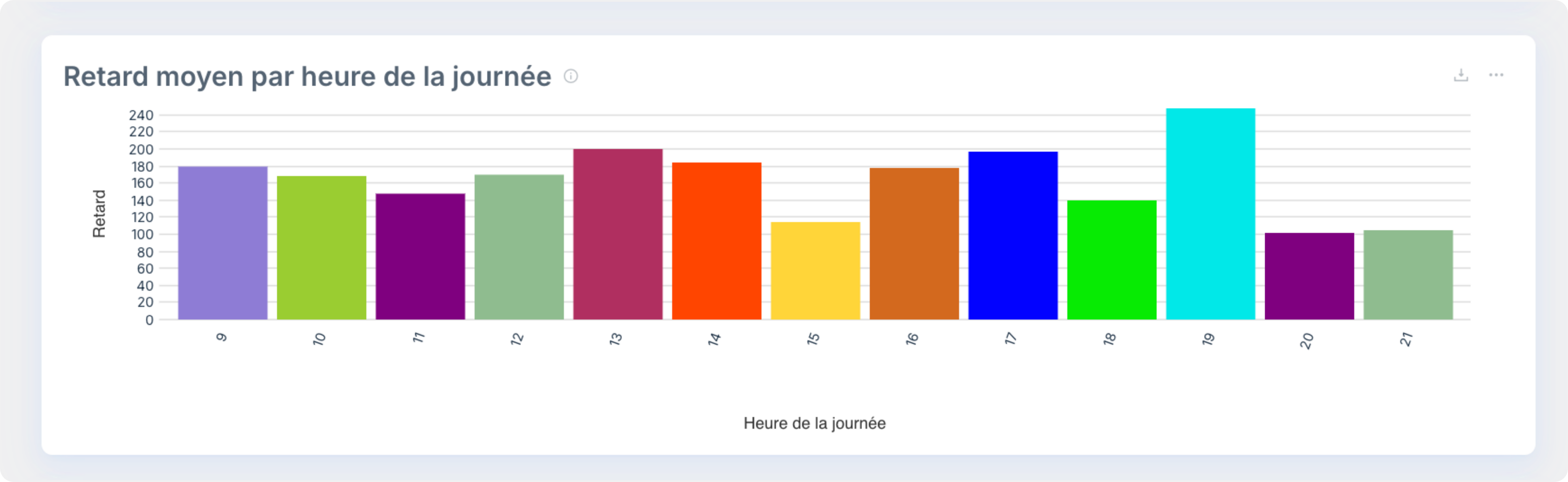The image size is (1568, 482).
Task: Click the 240 label on the y-axis
Action: pos(141,115)
